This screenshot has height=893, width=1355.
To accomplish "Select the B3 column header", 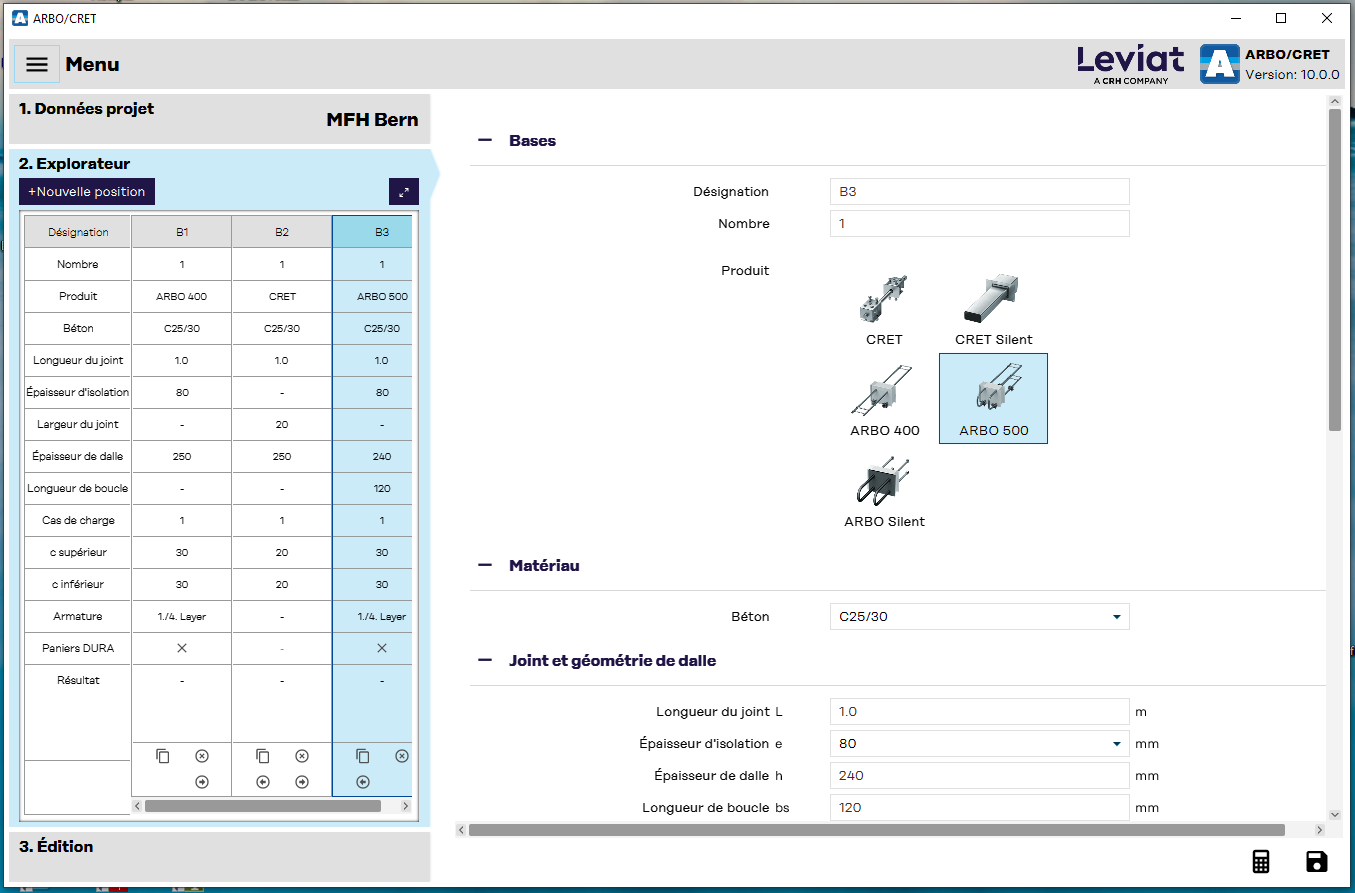I will (372, 232).
